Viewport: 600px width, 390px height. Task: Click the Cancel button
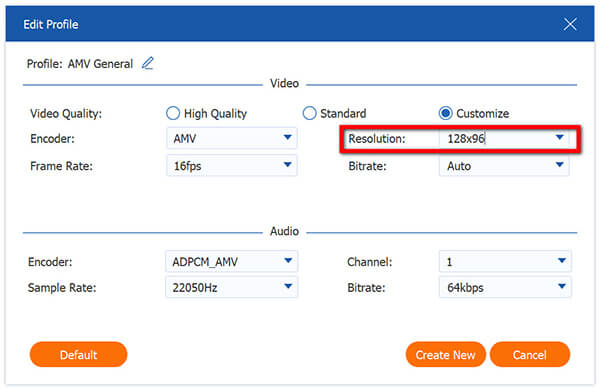click(x=530, y=354)
